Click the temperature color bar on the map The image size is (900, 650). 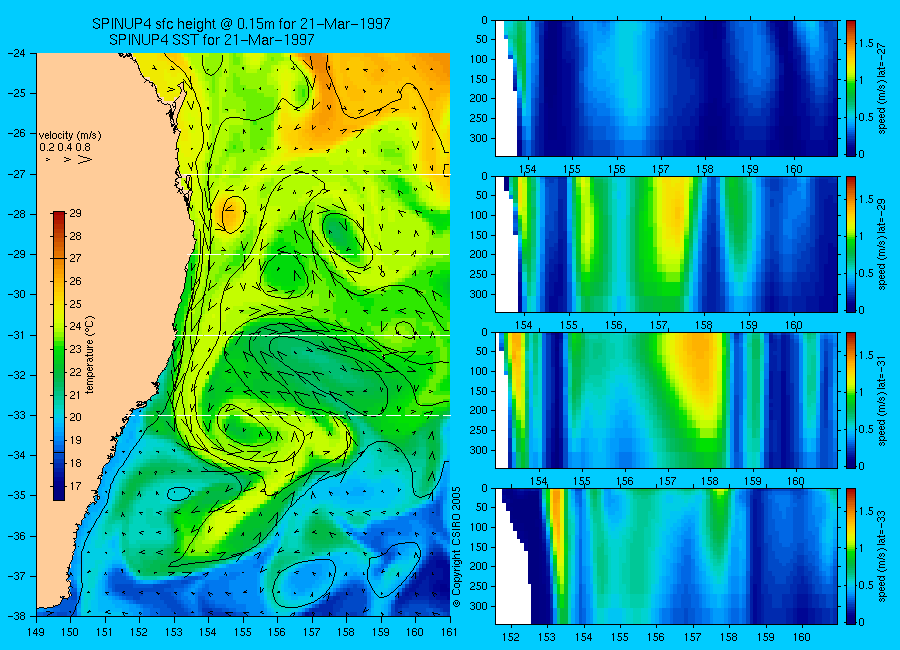(59, 356)
